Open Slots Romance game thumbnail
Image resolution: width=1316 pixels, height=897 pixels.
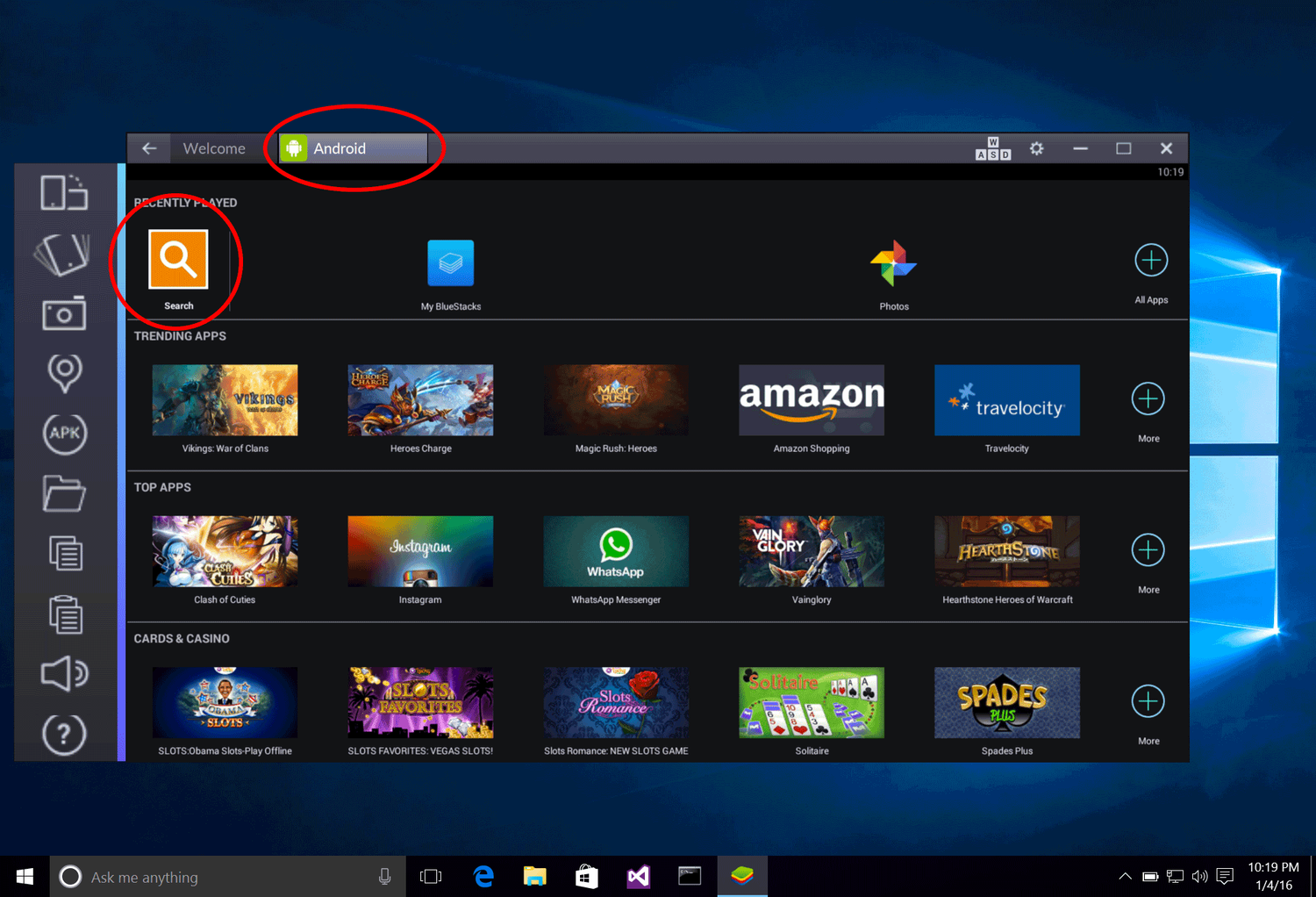click(x=616, y=702)
